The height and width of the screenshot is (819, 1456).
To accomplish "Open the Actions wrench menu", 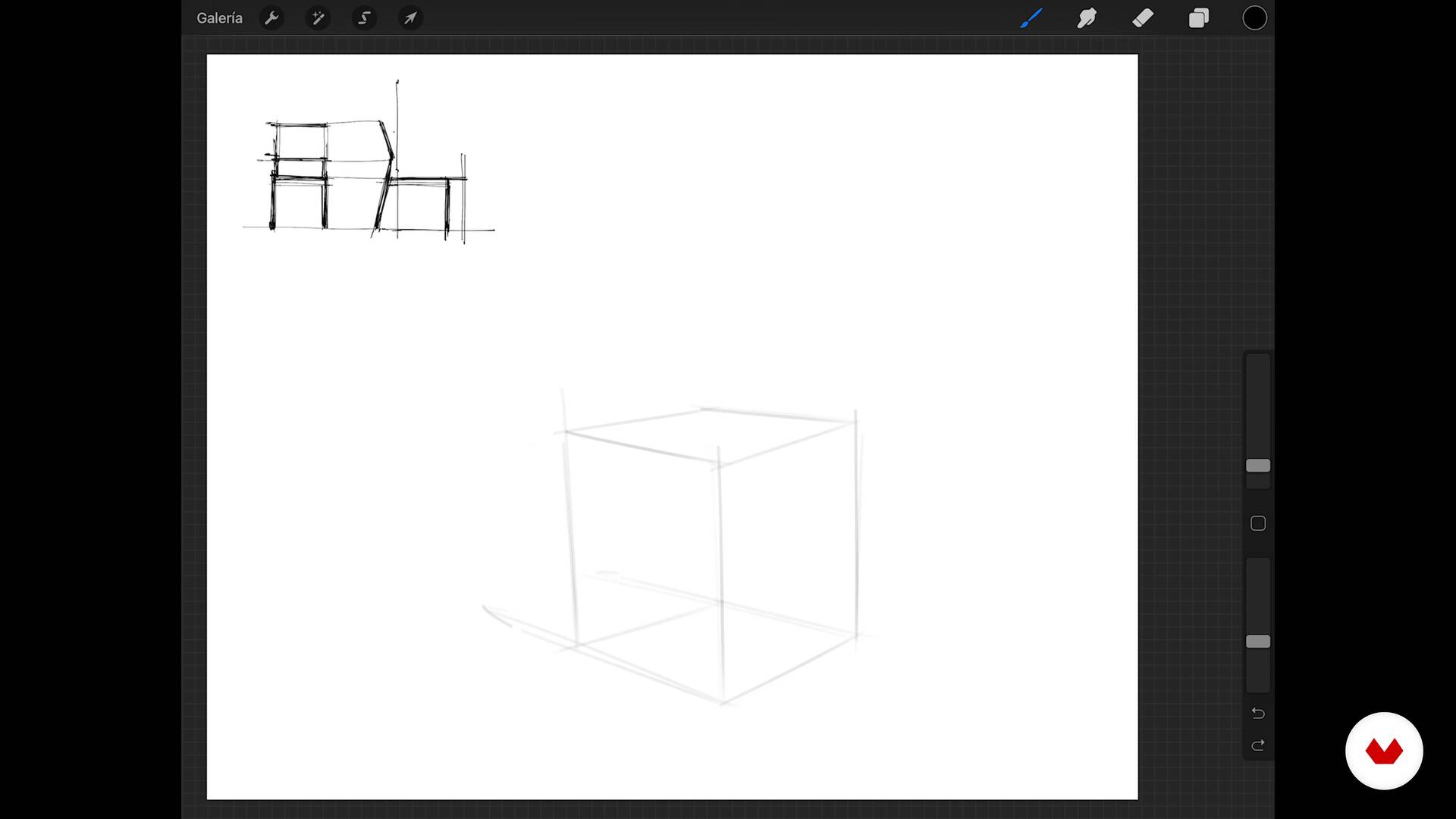I will [x=271, y=18].
